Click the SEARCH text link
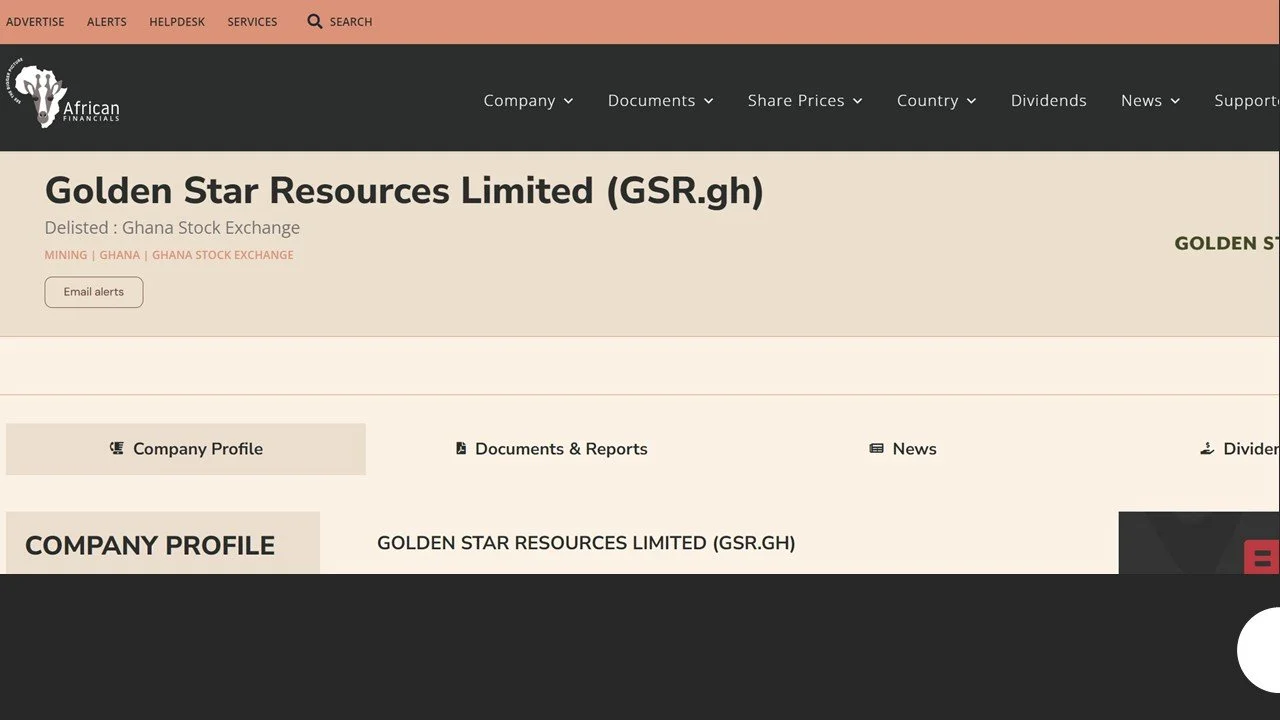The image size is (1280, 720). [x=351, y=22]
